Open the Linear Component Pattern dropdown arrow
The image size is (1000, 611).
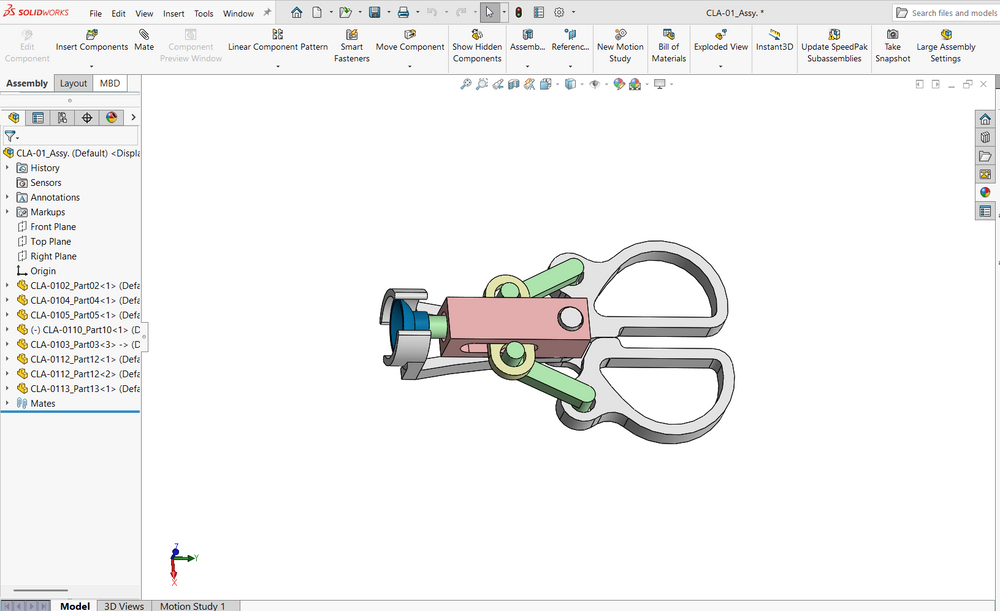(x=277, y=66)
